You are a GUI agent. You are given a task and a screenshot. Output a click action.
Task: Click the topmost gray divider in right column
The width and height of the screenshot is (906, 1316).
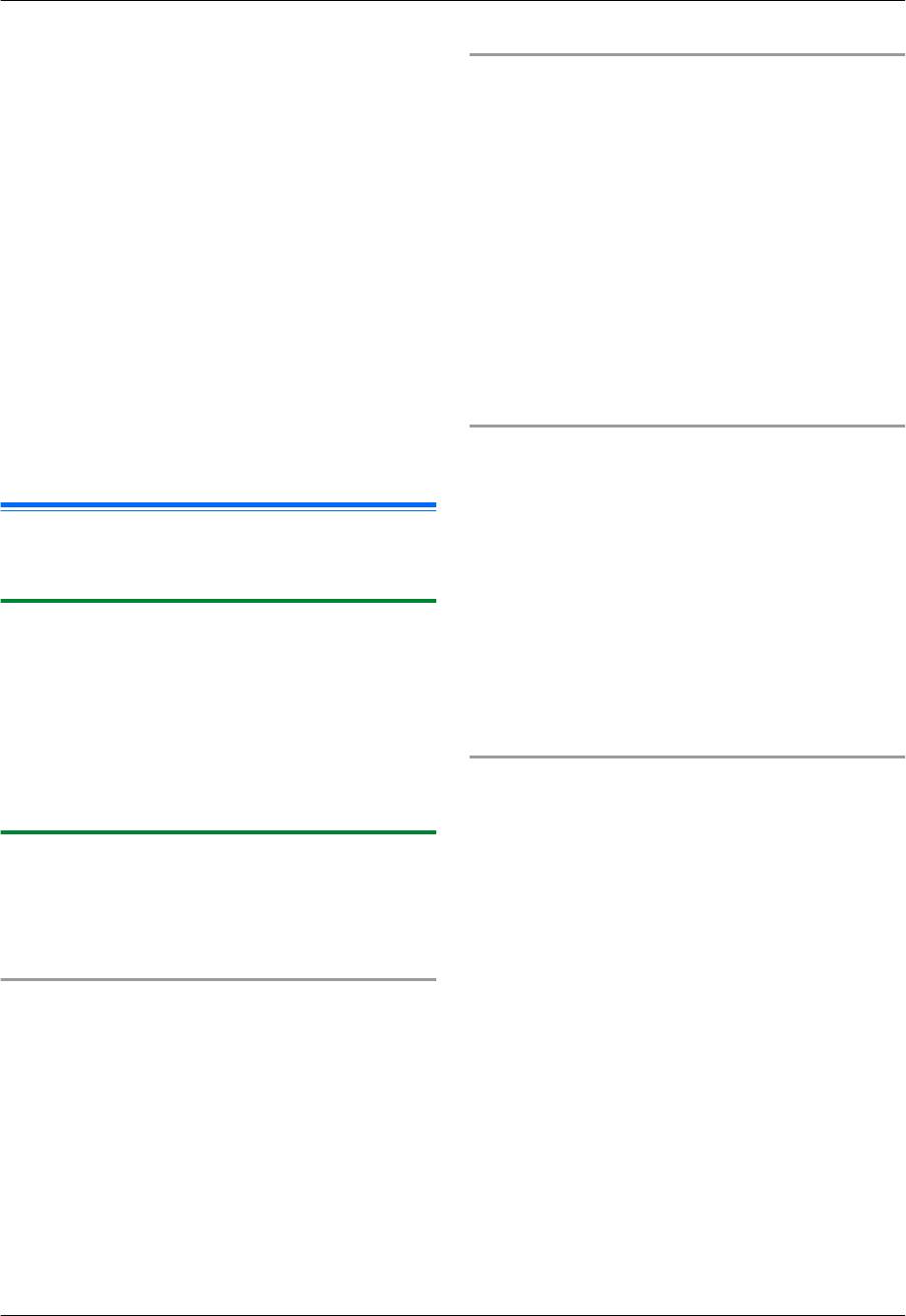coord(686,55)
